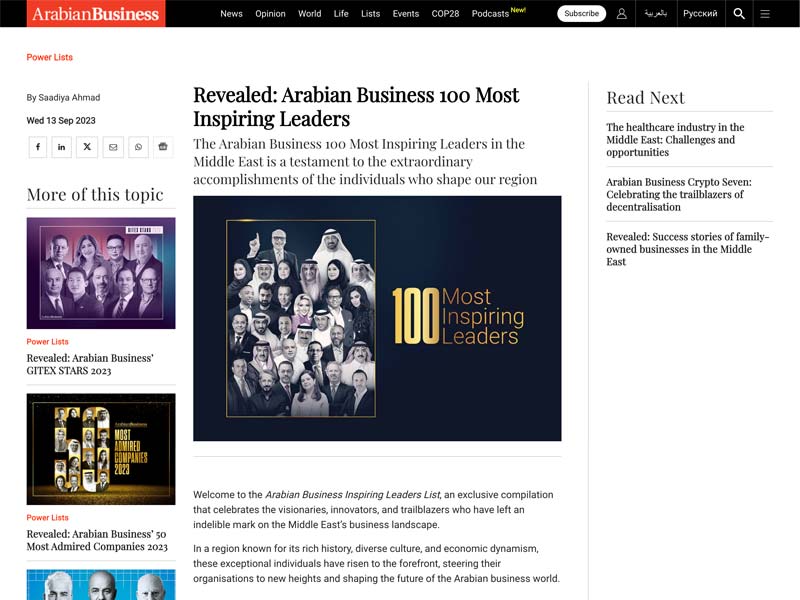The image size is (800, 600).
Task: Read Arabian Business Crypto Seven article
Action: tap(678, 194)
